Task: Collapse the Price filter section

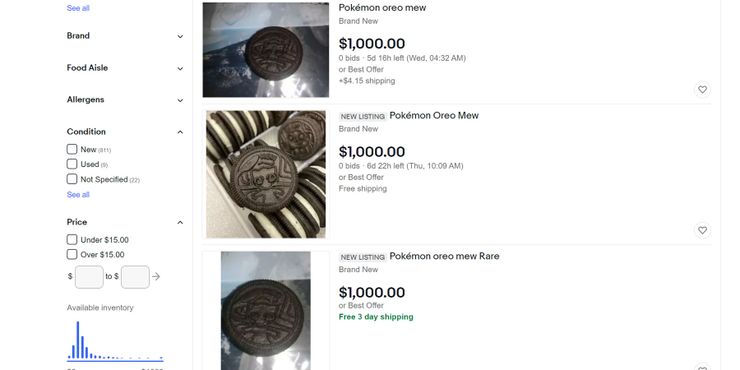Action: tap(125, 222)
